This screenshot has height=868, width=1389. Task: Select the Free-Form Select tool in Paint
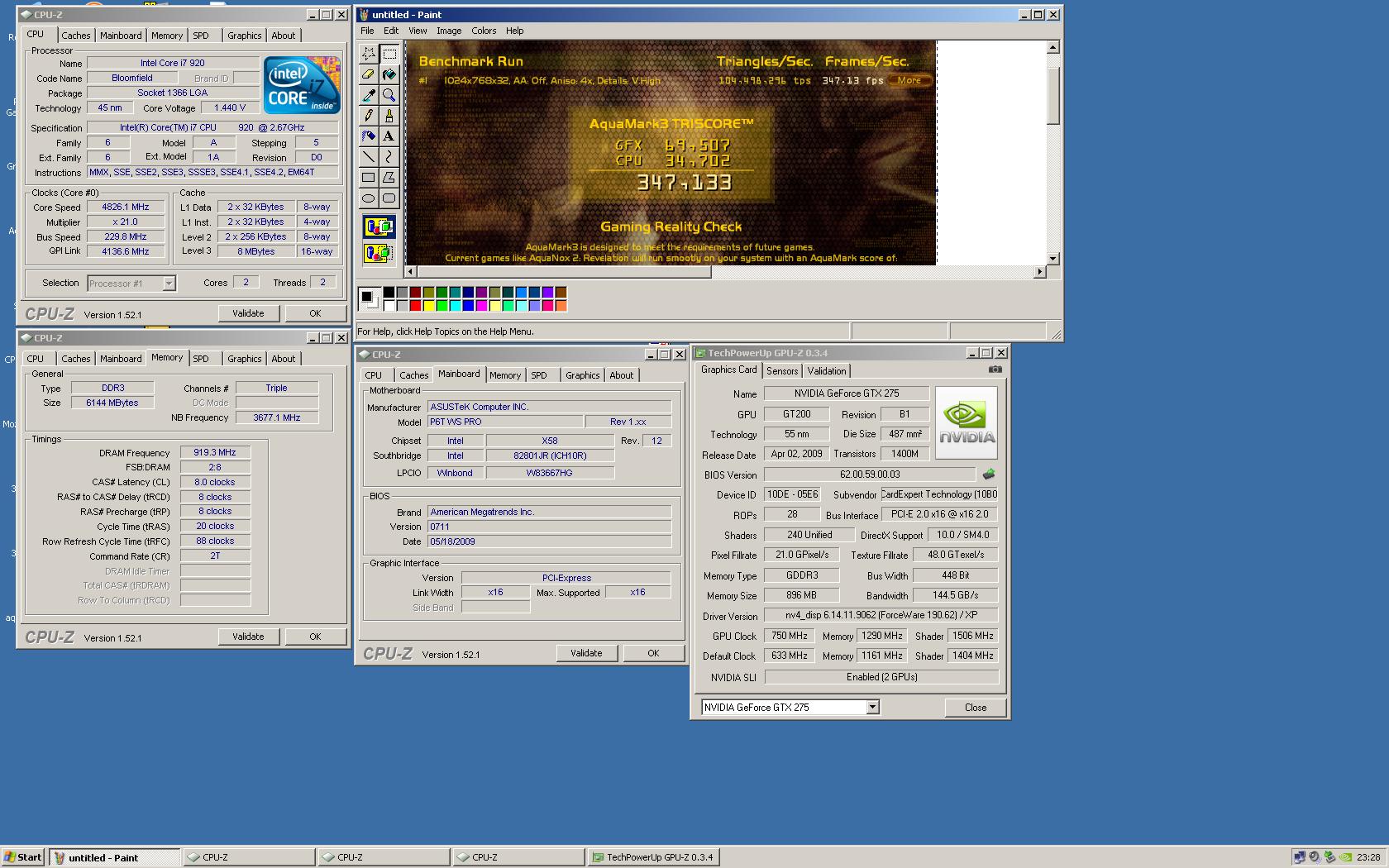[369, 54]
